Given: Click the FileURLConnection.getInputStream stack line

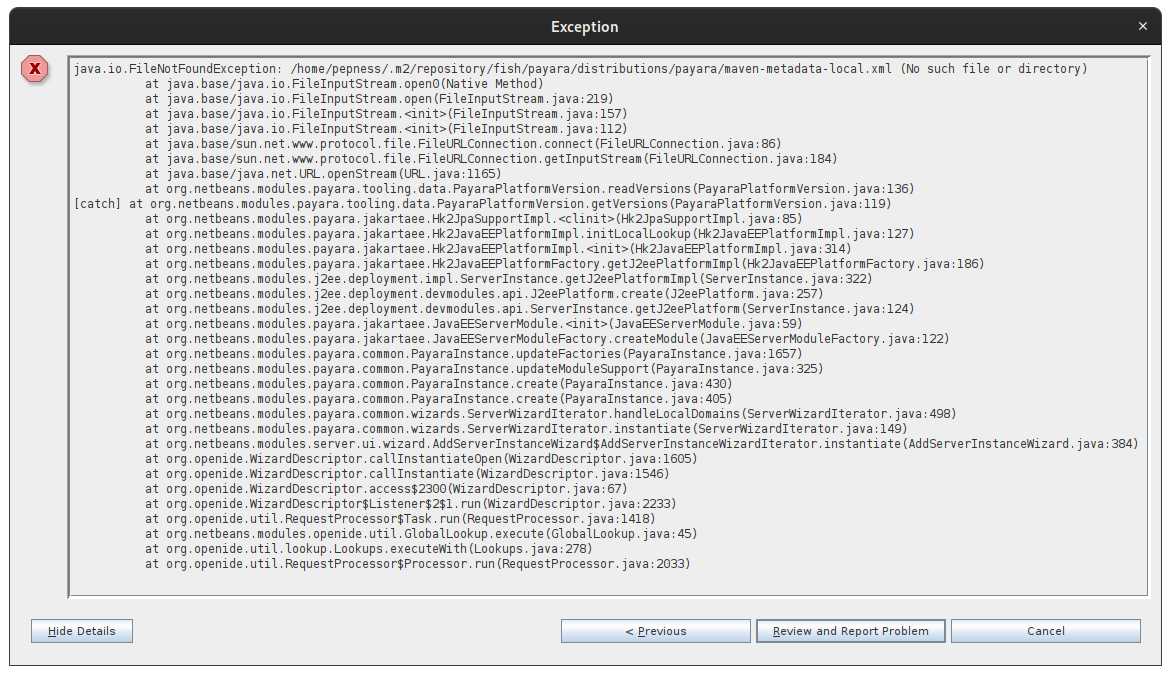Looking at the screenshot, I should (491, 158).
